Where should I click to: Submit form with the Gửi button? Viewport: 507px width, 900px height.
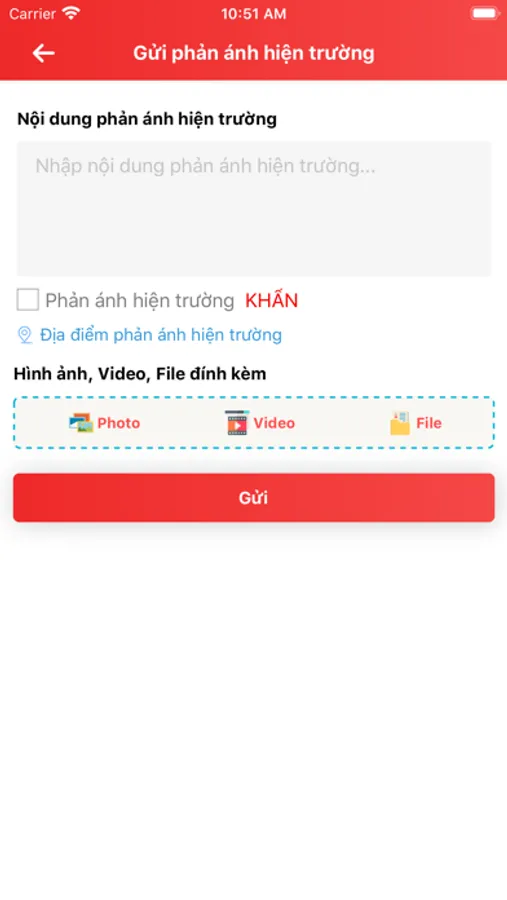(x=254, y=498)
